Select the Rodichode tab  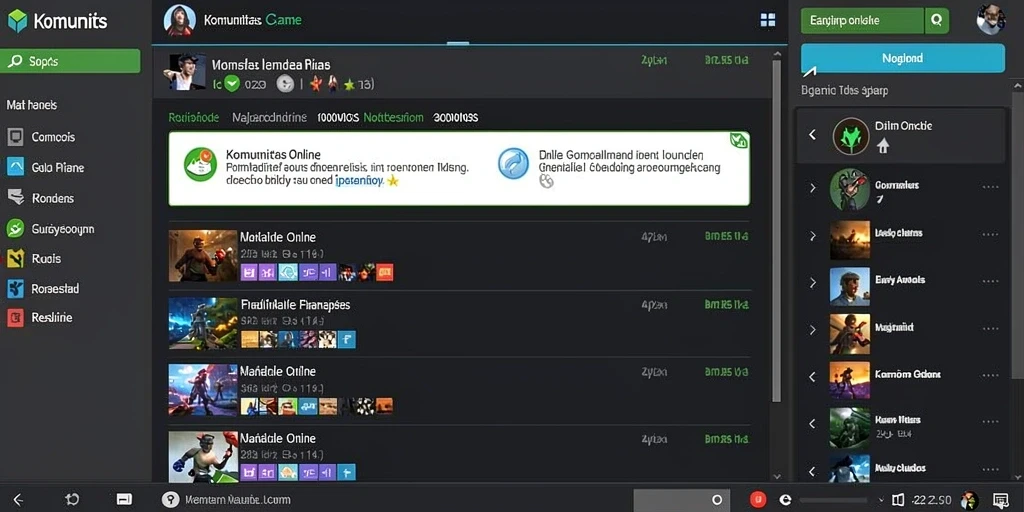194,118
